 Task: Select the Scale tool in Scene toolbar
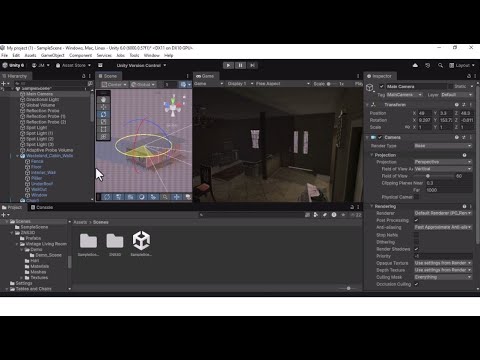[x=103, y=122]
